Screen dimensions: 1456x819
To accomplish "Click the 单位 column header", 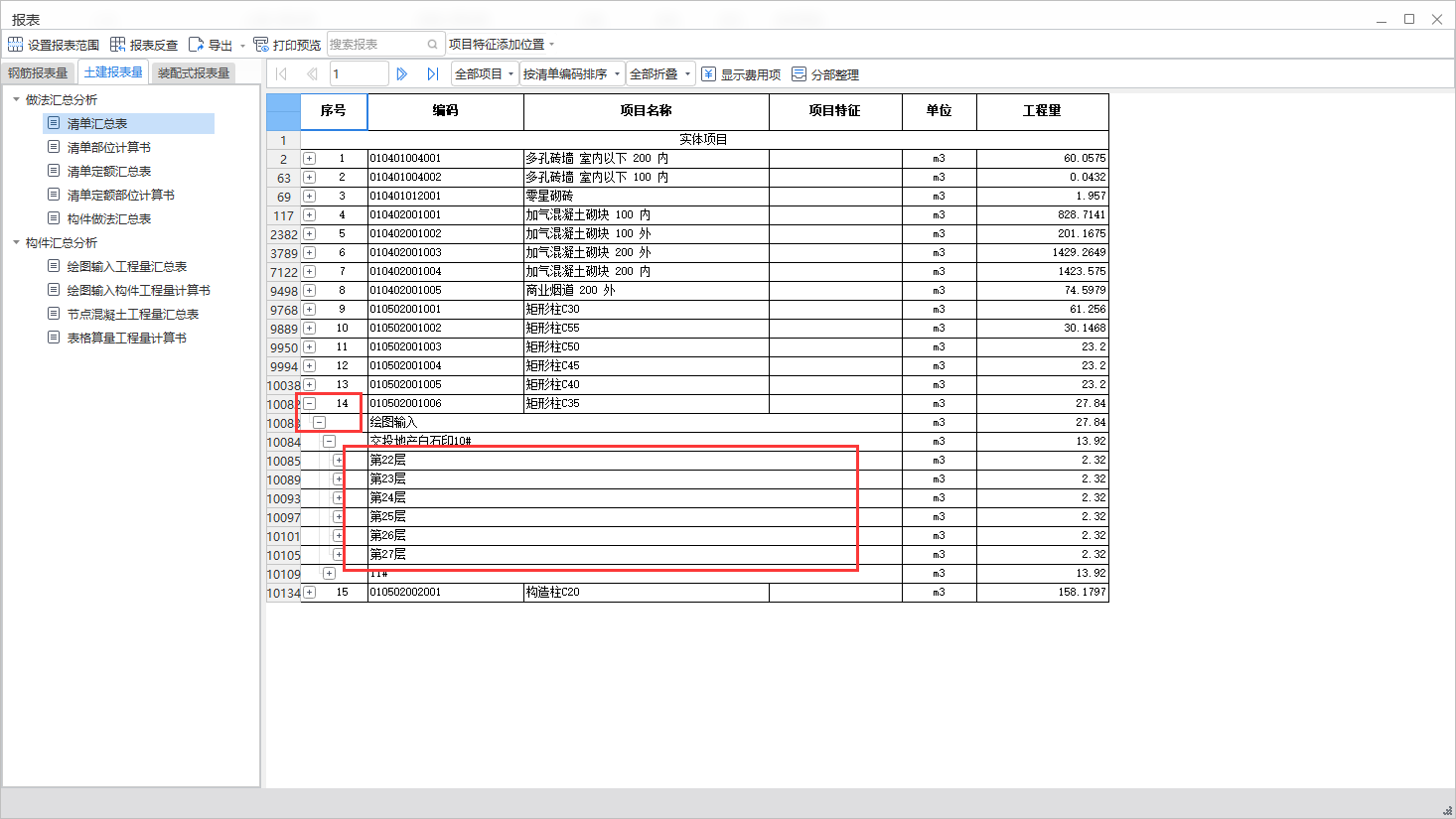I will pyautogui.click(x=940, y=111).
